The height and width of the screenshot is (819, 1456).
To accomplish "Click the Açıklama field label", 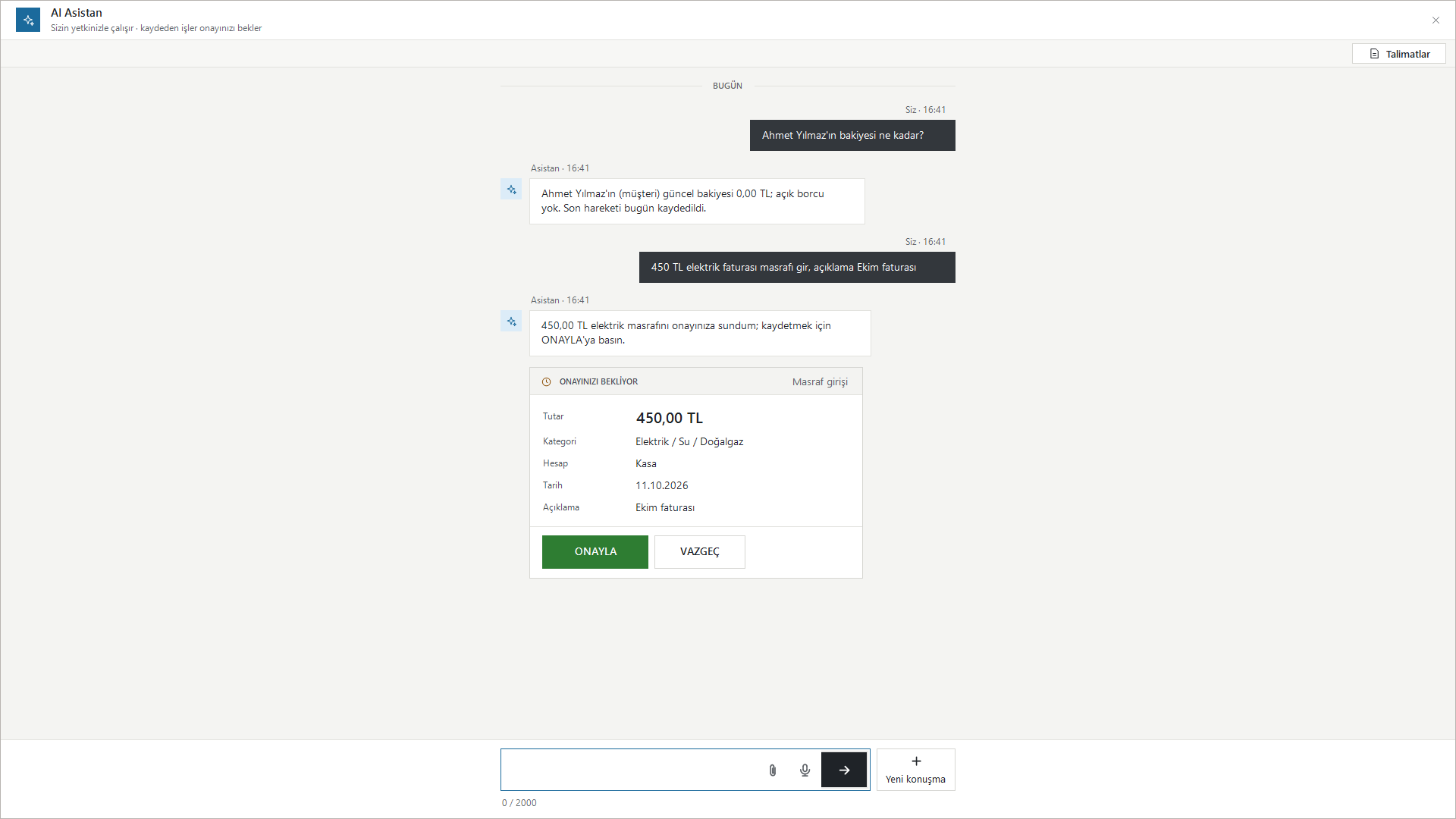I will pyautogui.click(x=561, y=507).
